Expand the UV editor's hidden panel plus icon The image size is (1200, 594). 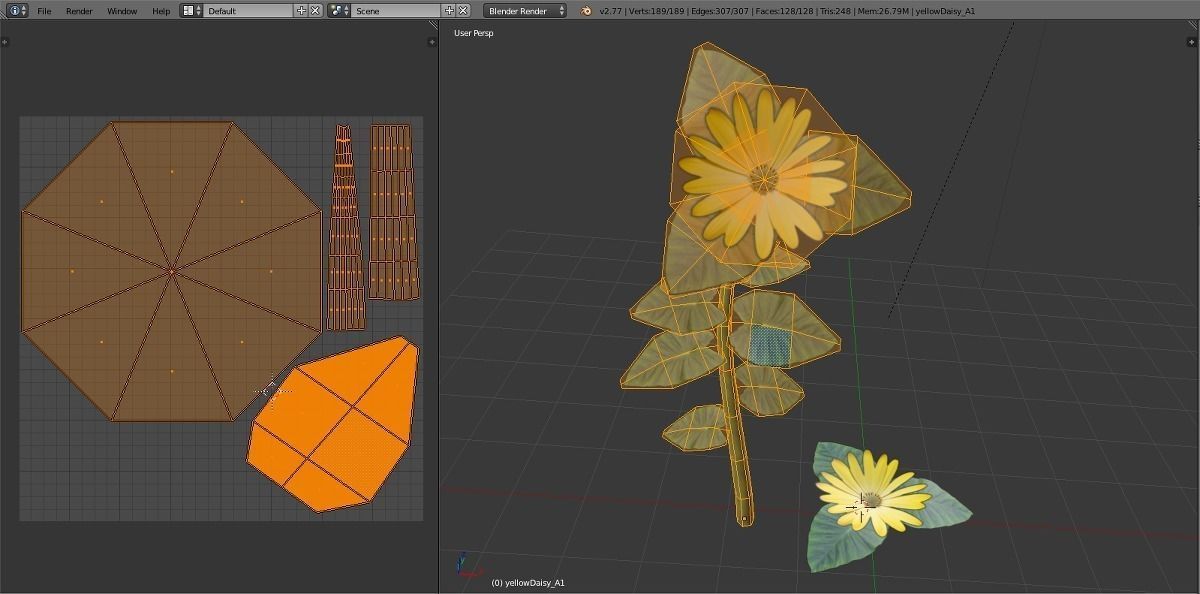[5, 42]
